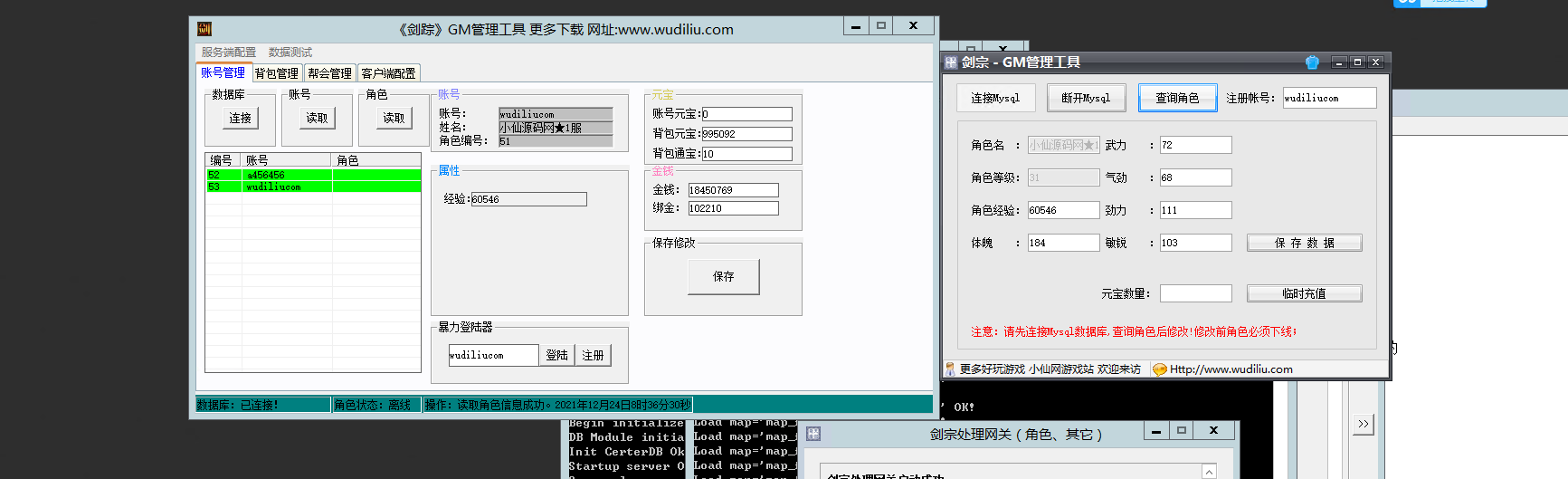
Task: Click the 敏锐 field showing 103
Action: (1195, 243)
